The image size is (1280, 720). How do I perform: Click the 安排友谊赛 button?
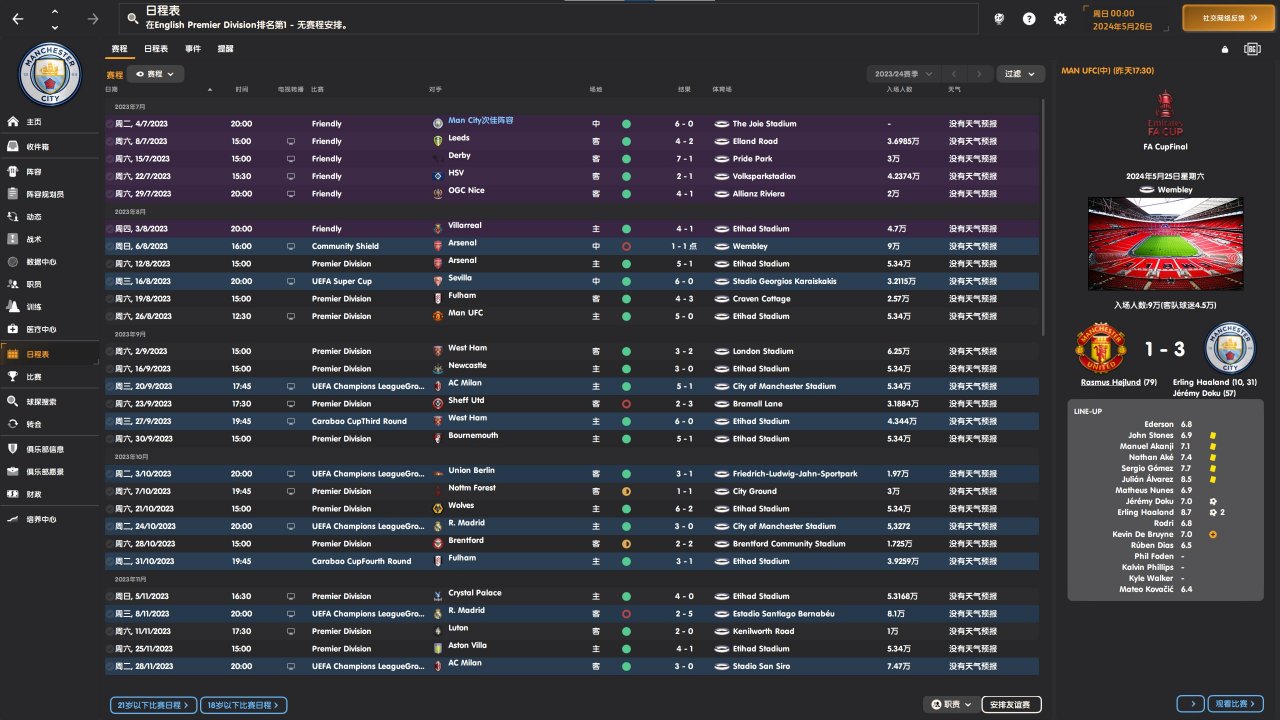click(x=1012, y=705)
